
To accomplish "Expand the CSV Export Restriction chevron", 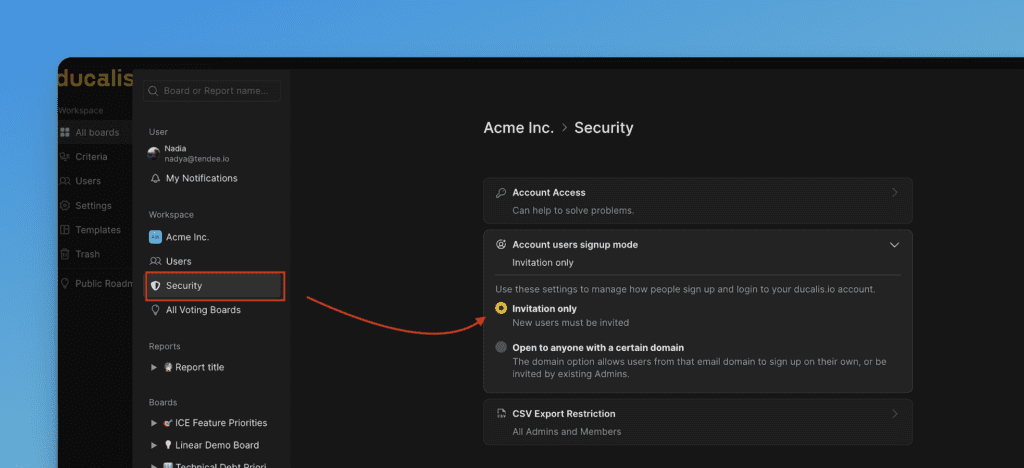I will pos(894,414).
